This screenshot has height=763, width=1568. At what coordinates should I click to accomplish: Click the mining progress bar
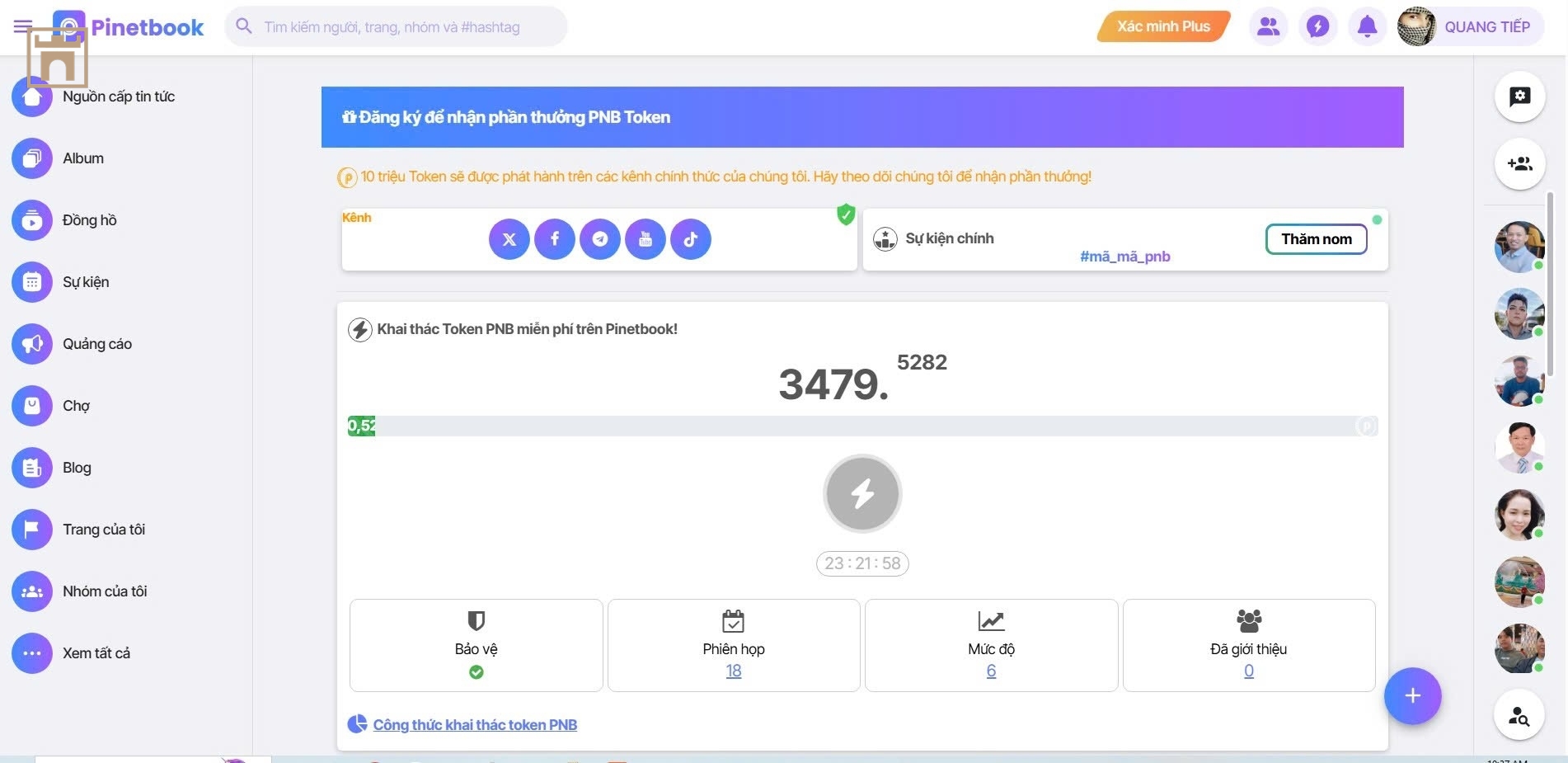862,426
